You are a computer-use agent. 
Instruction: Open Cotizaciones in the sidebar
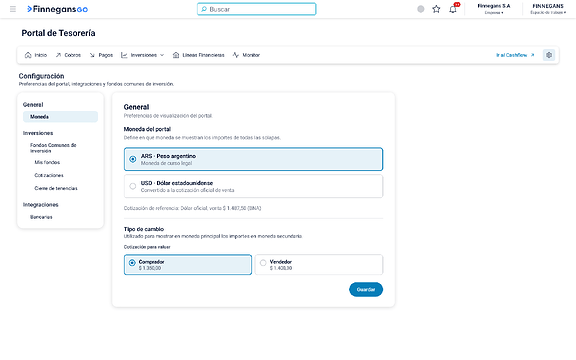point(49,175)
